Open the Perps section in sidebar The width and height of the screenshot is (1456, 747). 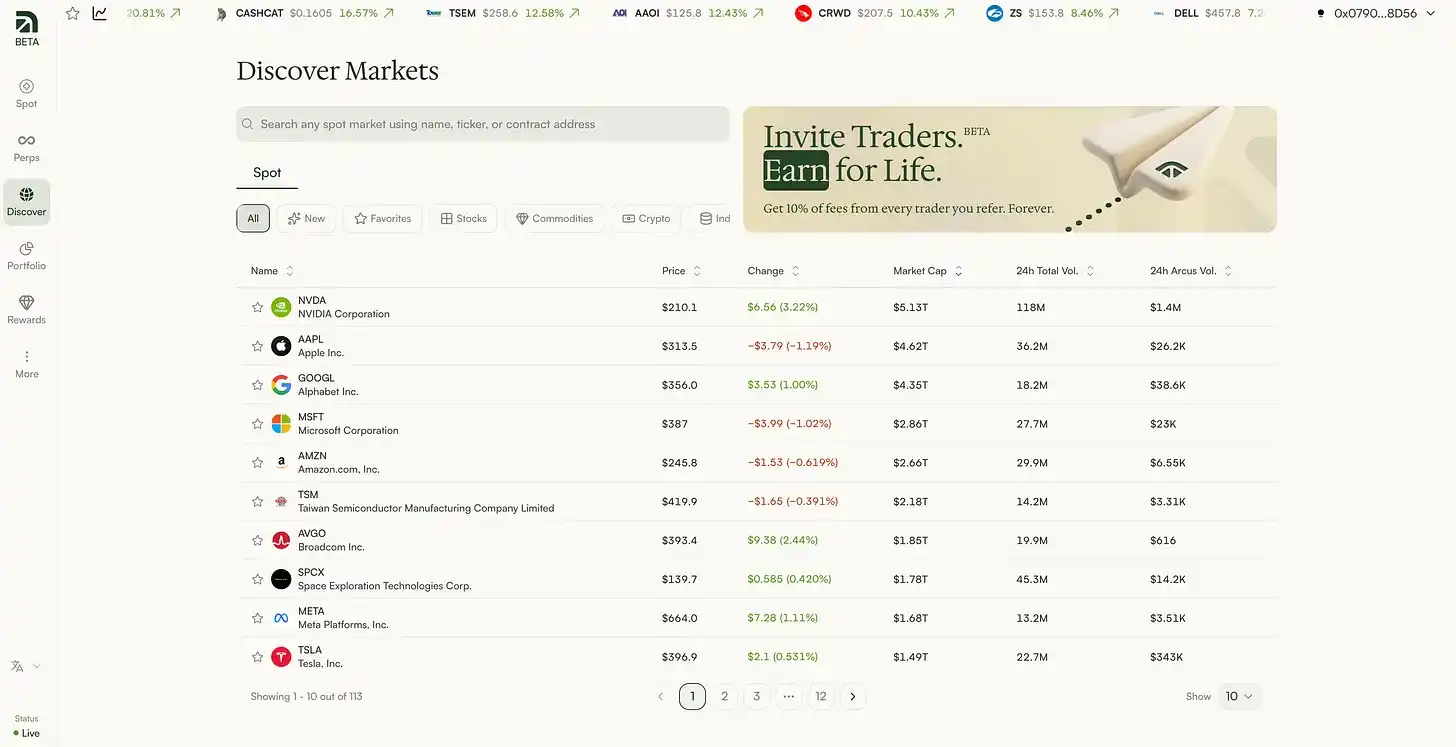[x=26, y=147]
